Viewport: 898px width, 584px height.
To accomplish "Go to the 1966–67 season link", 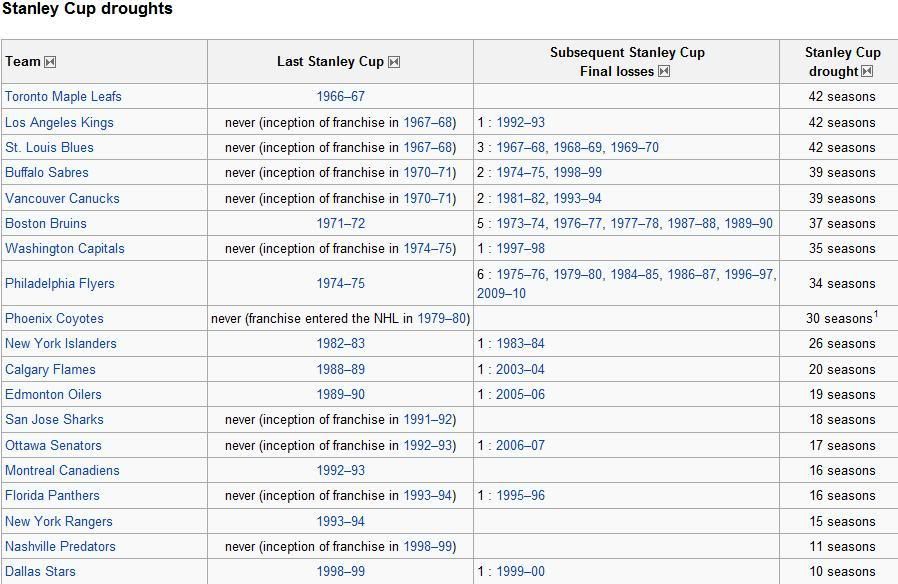I will [x=341, y=96].
